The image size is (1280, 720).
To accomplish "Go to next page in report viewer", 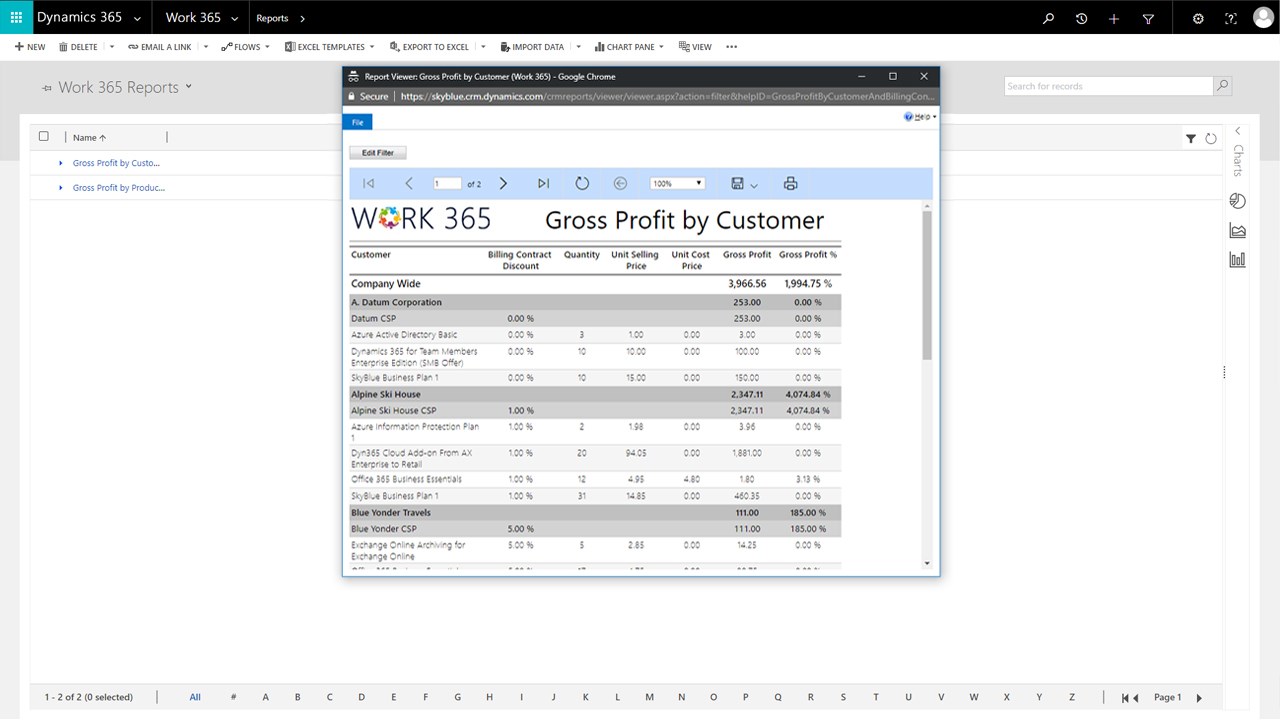I will click(x=503, y=183).
